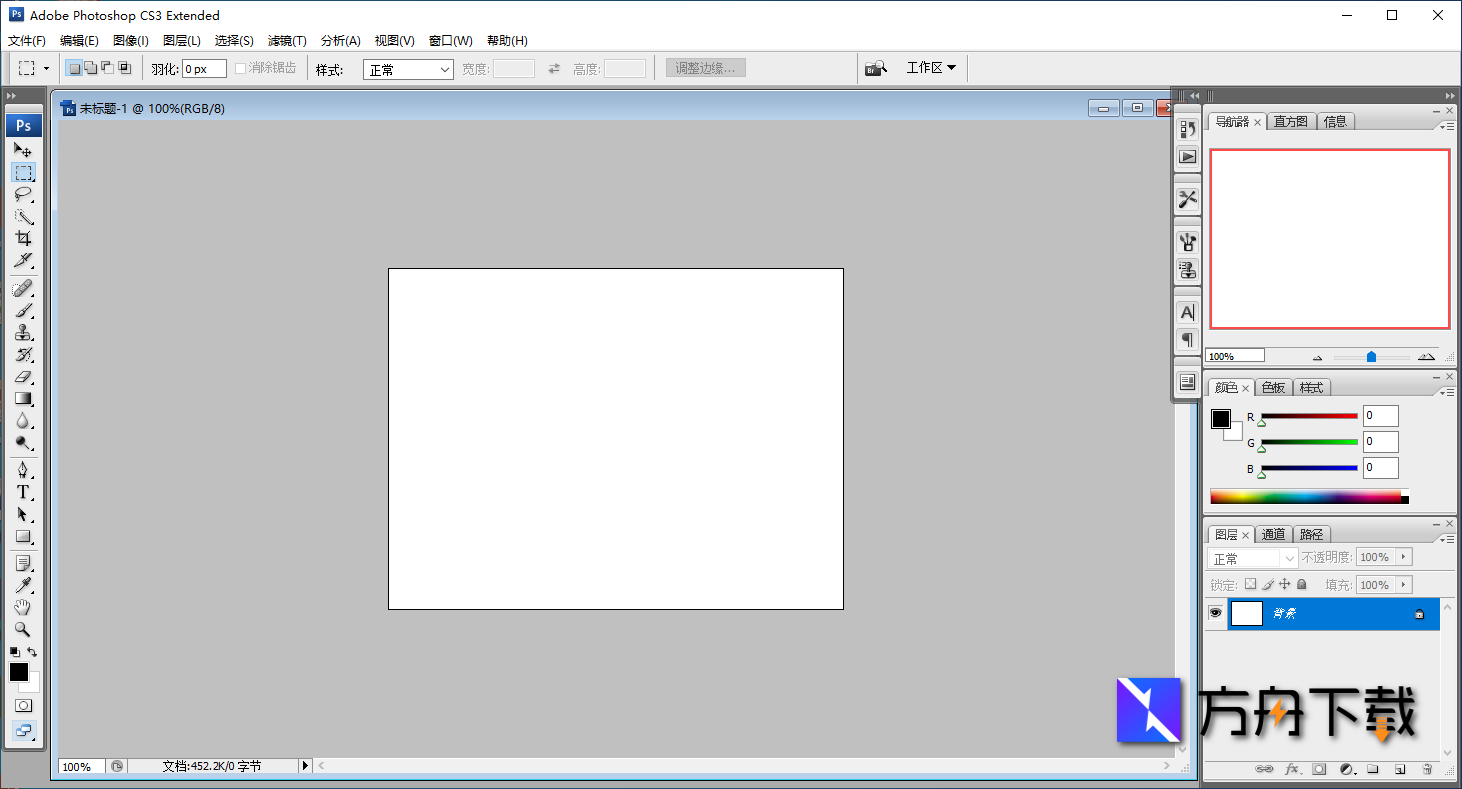Create a new layer in the Layers panel

pos(1401,770)
